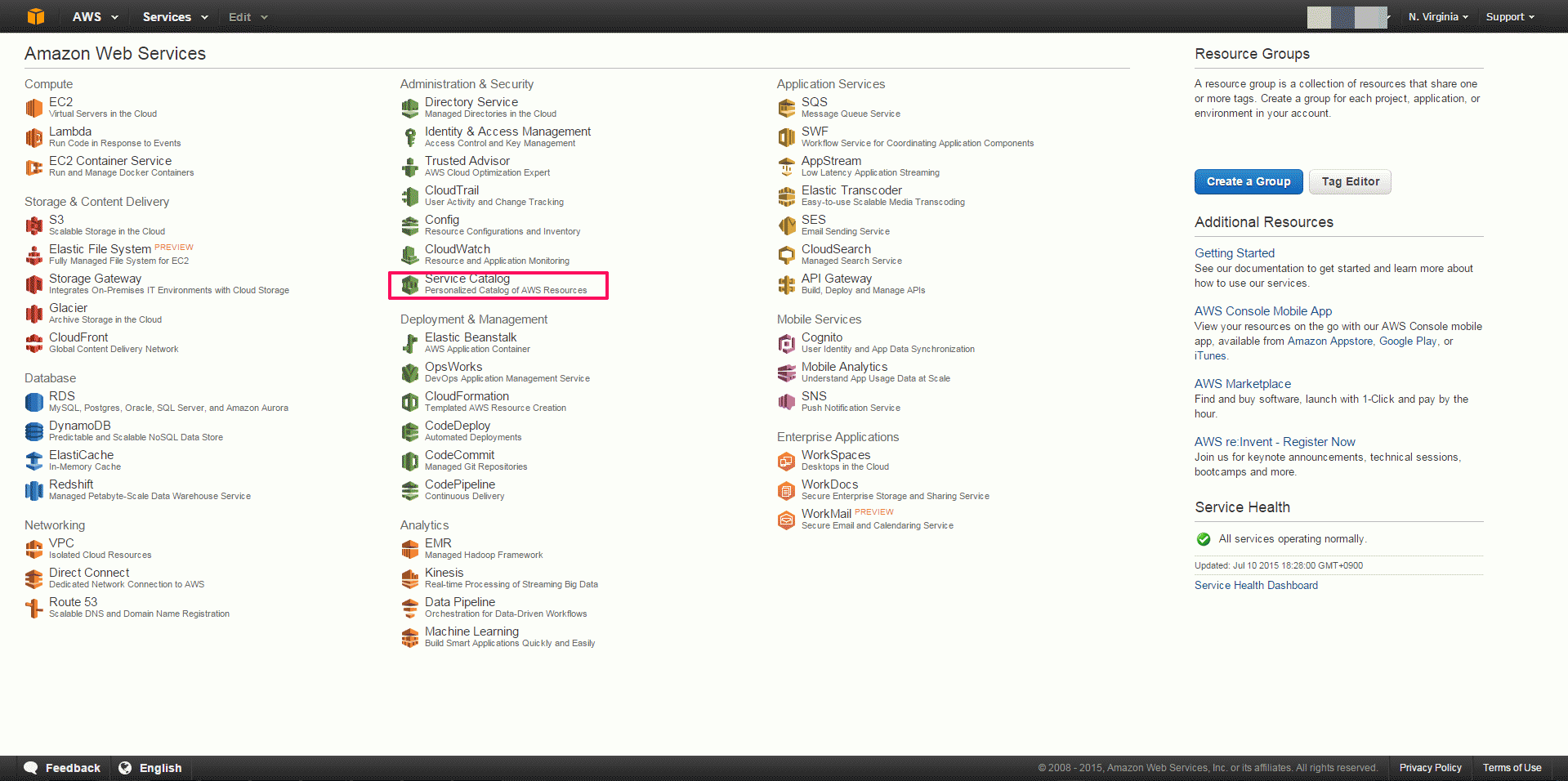Click the CloudTrail icon
Viewport: 1568px width, 781px height.
[410, 196]
